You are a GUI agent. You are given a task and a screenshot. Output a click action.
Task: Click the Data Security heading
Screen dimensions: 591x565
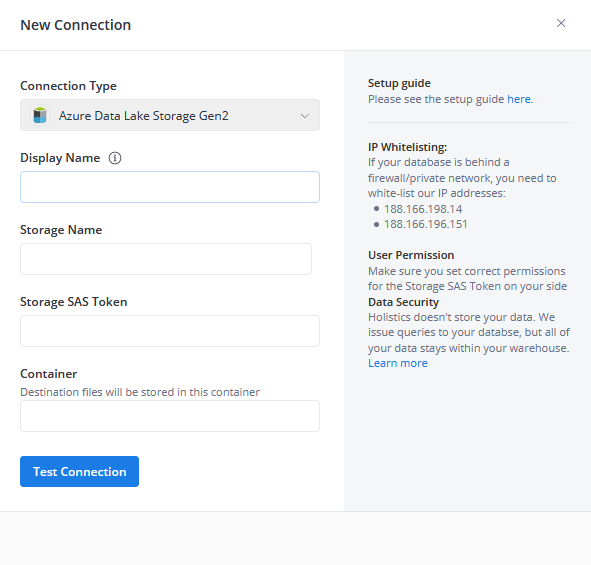pyautogui.click(x=403, y=302)
